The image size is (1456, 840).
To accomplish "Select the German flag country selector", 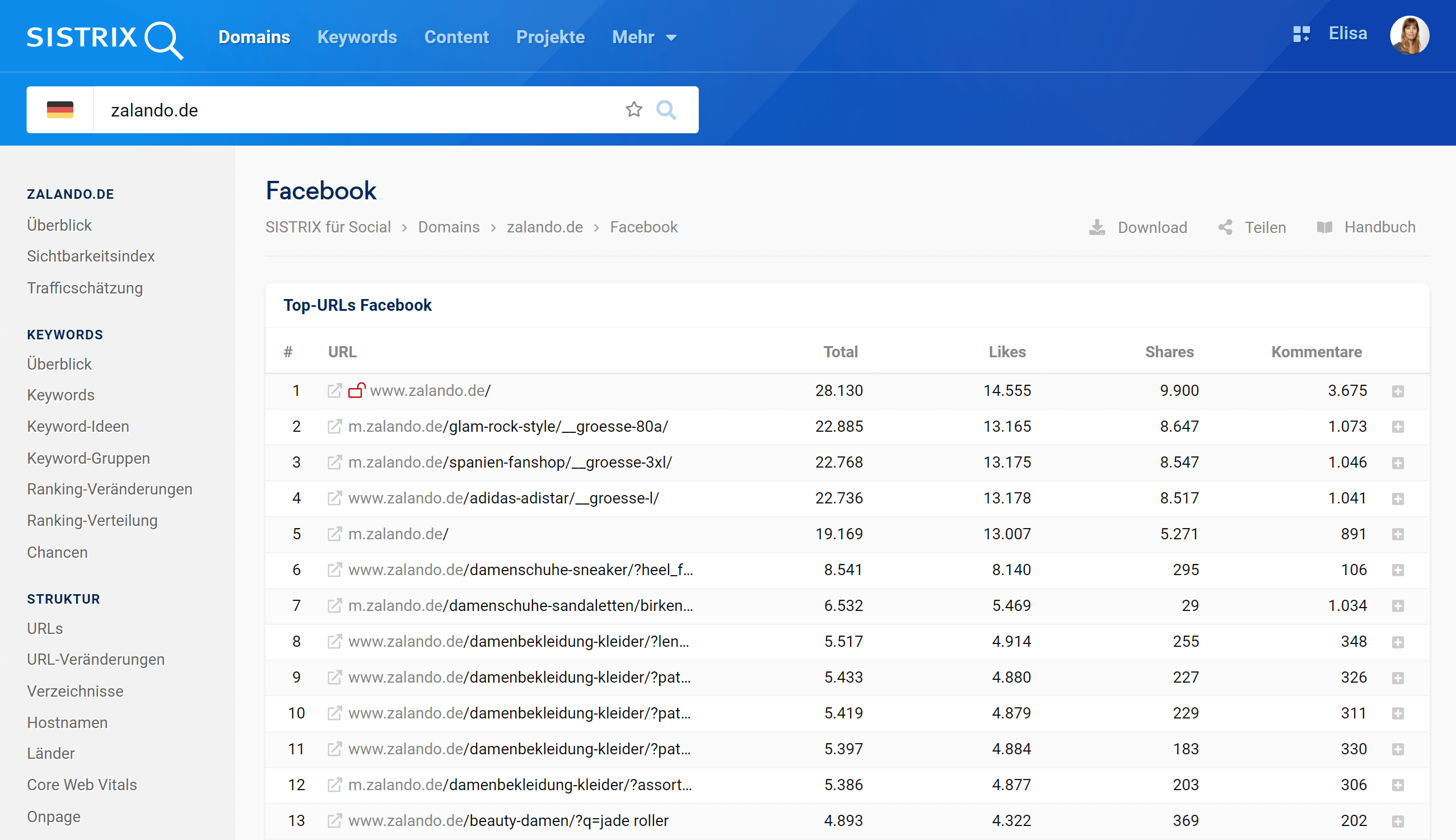I will tap(60, 110).
